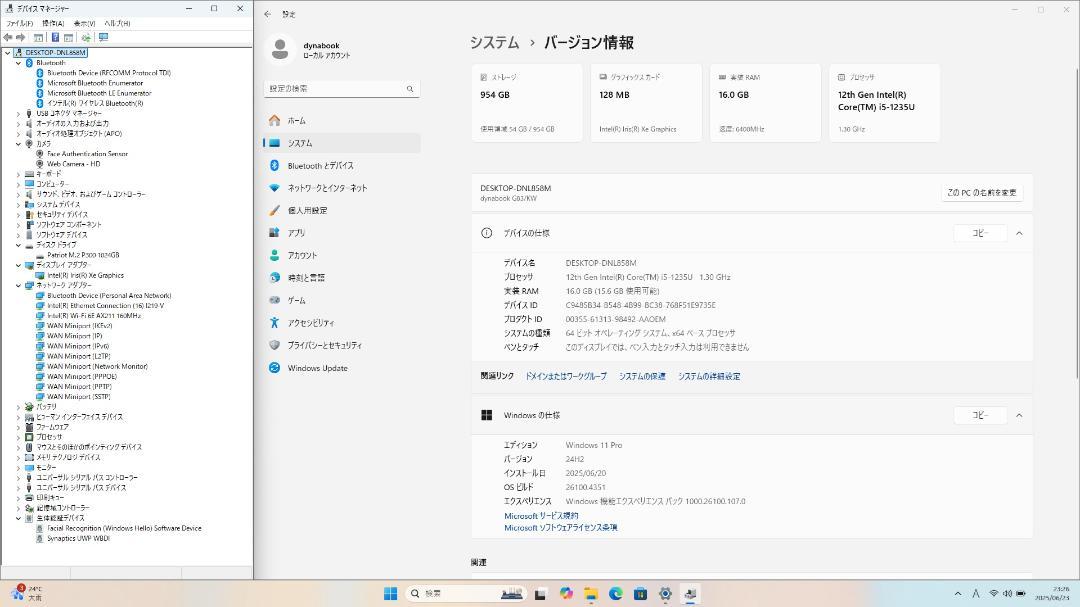Open プライバシーとセキュリティ settings page
Image resolution: width=1080 pixels, height=607 pixels.
[x=342, y=345]
